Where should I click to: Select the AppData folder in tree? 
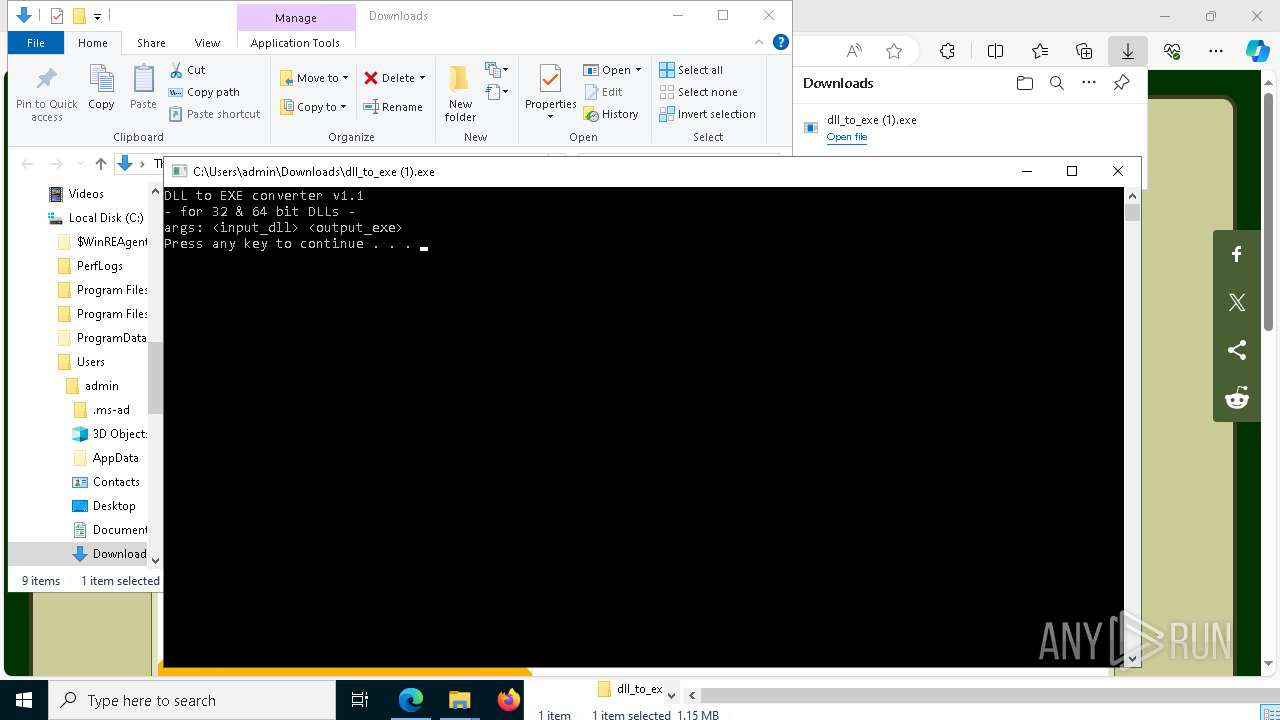(106, 458)
